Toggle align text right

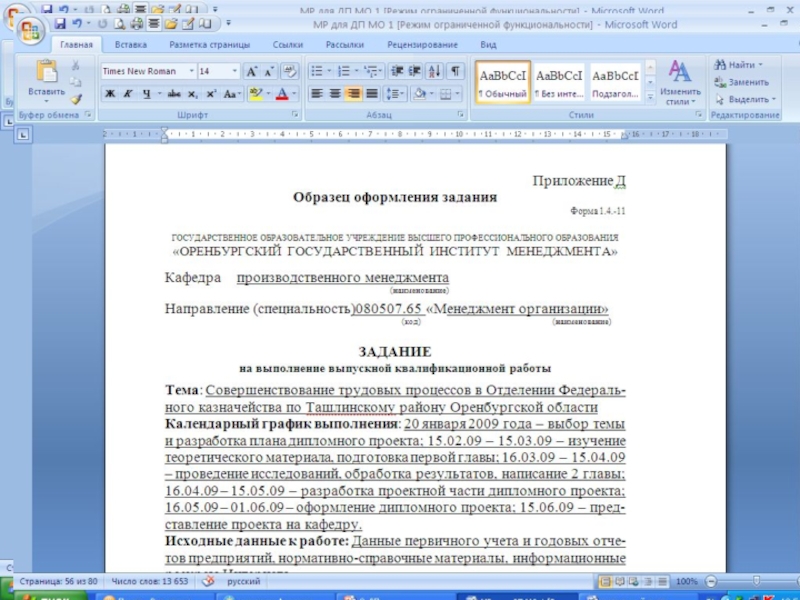[x=353, y=94]
